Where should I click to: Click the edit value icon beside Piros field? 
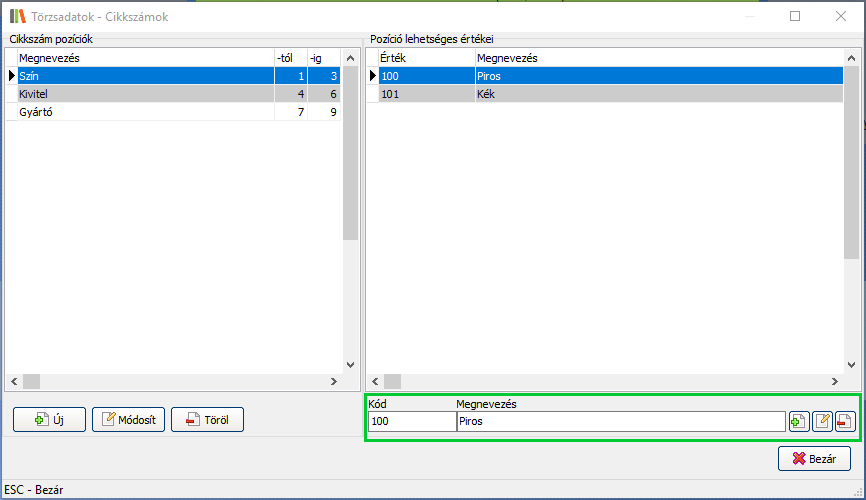[822, 421]
